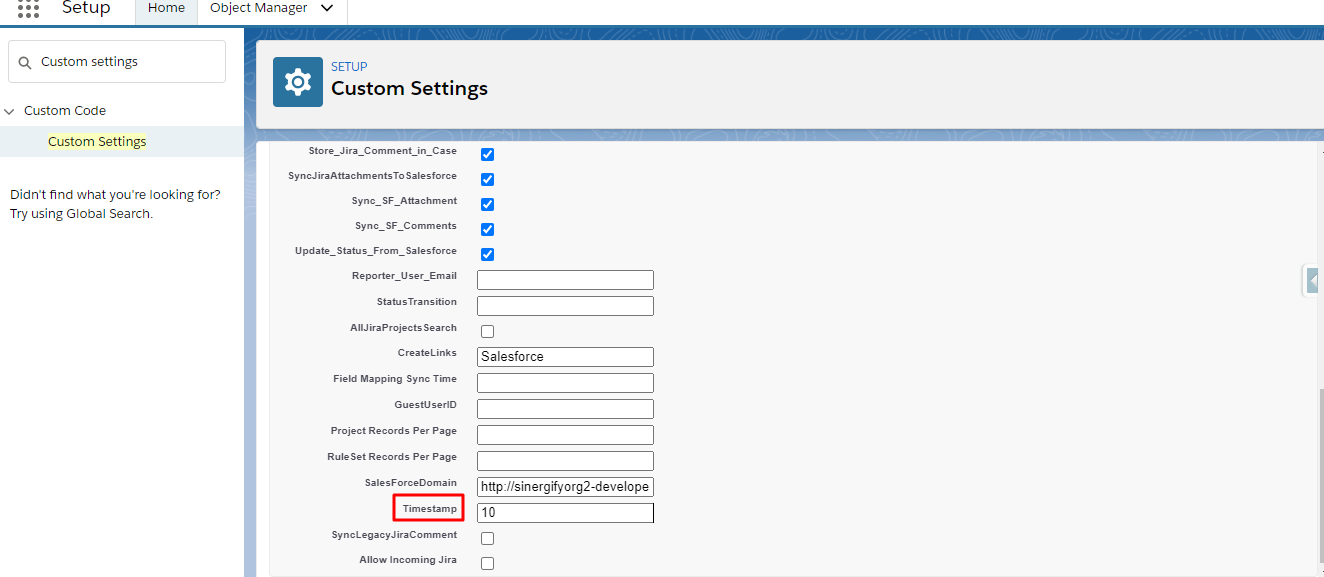This screenshot has width=1324, height=577.
Task: Click the CreateLinks field showing Salesforce
Action: [565, 356]
